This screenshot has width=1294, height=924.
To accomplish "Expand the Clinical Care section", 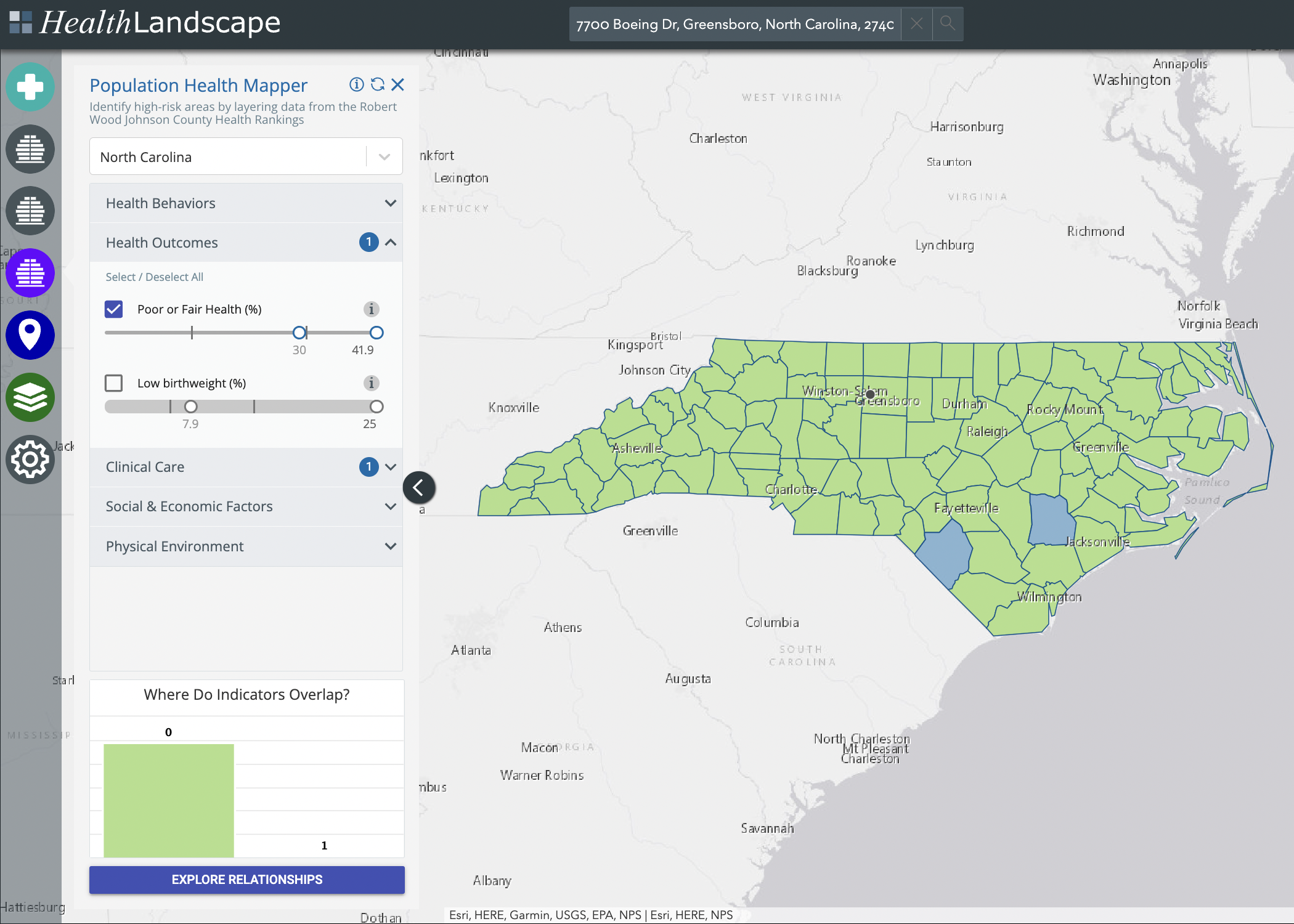I will click(x=246, y=467).
